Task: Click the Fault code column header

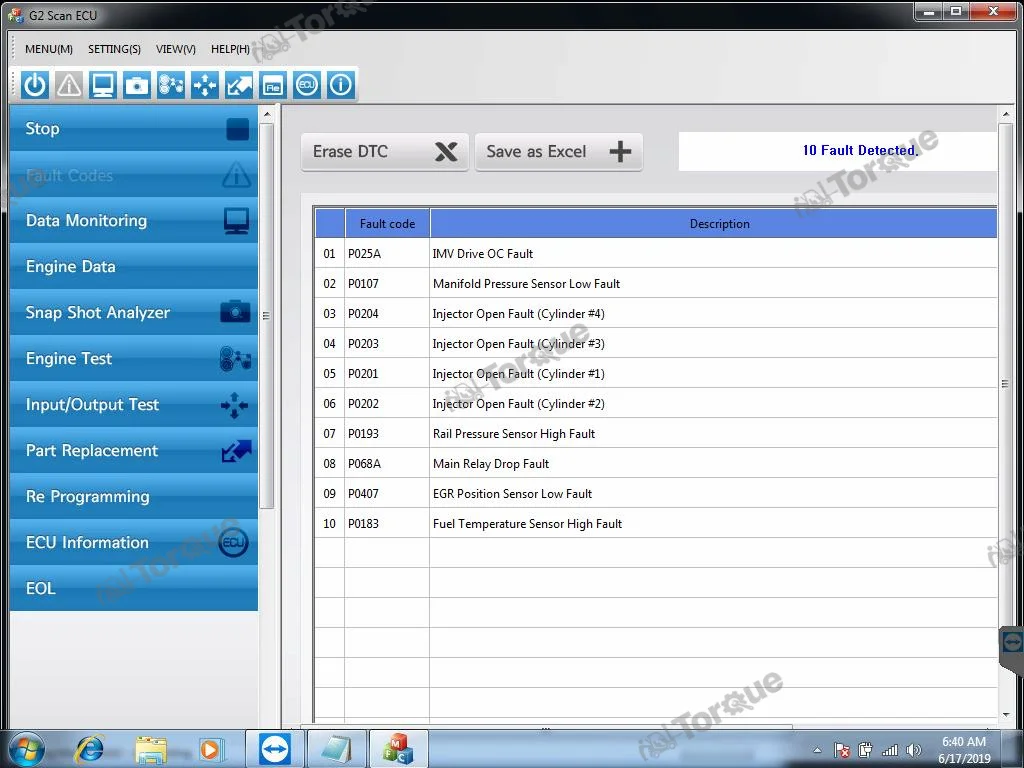Action: click(x=387, y=223)
